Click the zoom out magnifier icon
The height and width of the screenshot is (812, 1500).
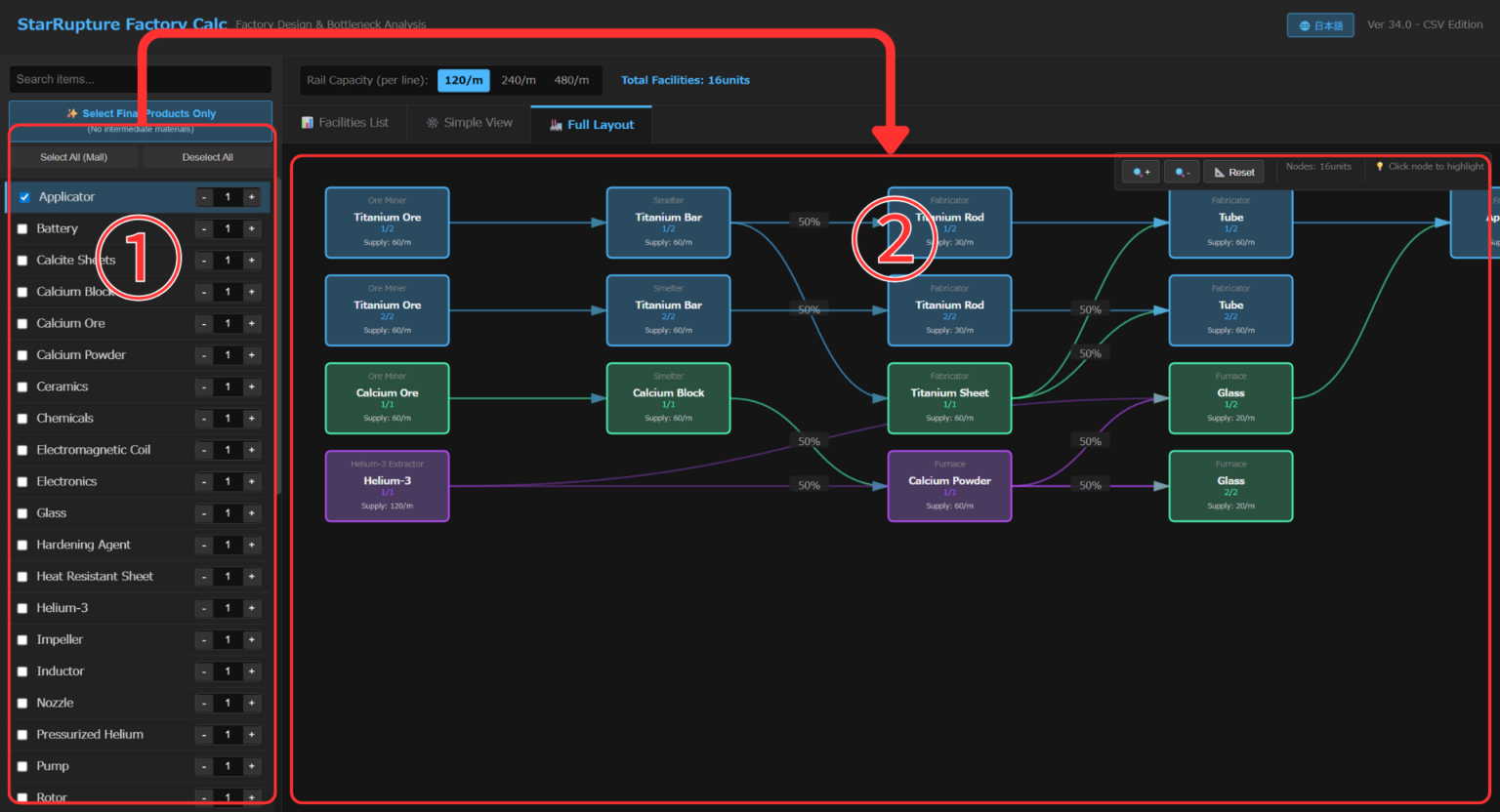point(1181,171)
